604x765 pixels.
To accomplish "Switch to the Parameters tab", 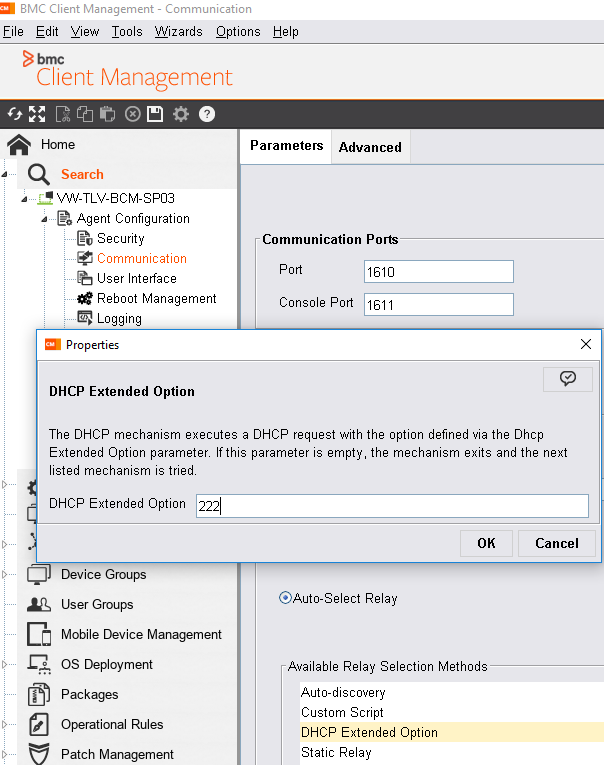I will tap(286, 146).
